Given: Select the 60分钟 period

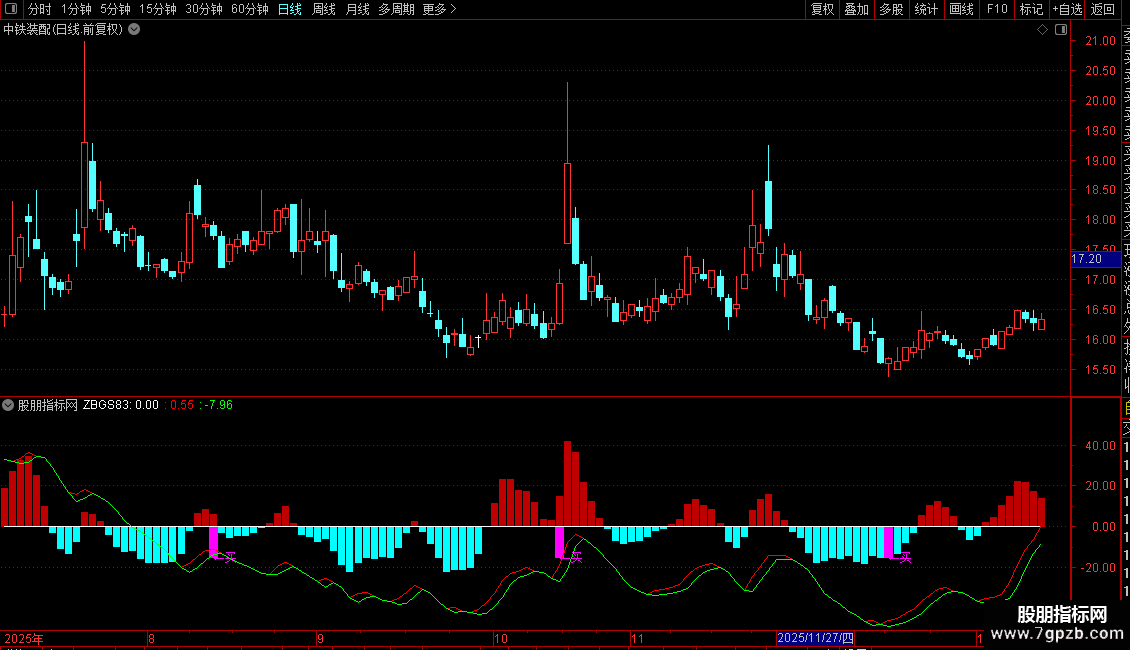Looking at the screenshot, I should [250, 9].
